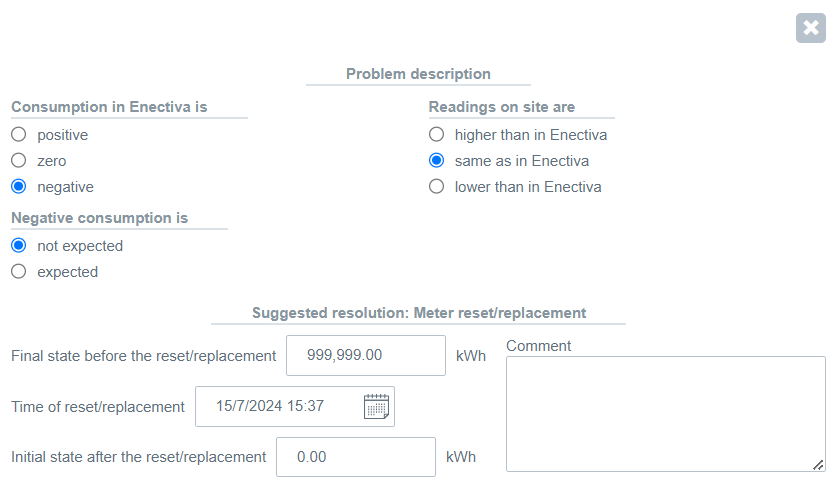Click the 'Final state before the reset/replacement' label
The image size is (834, 501).
(x=143, y=355)
